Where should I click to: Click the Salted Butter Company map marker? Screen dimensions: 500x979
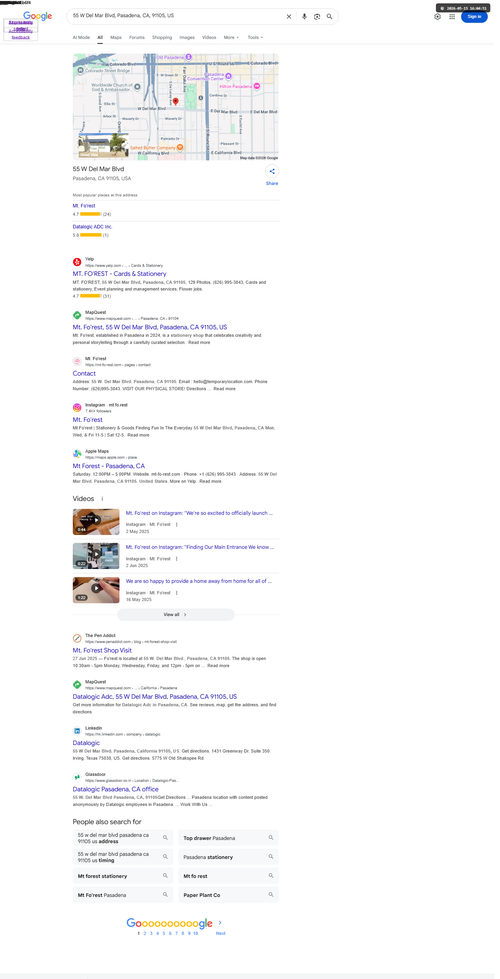point(180,147)
